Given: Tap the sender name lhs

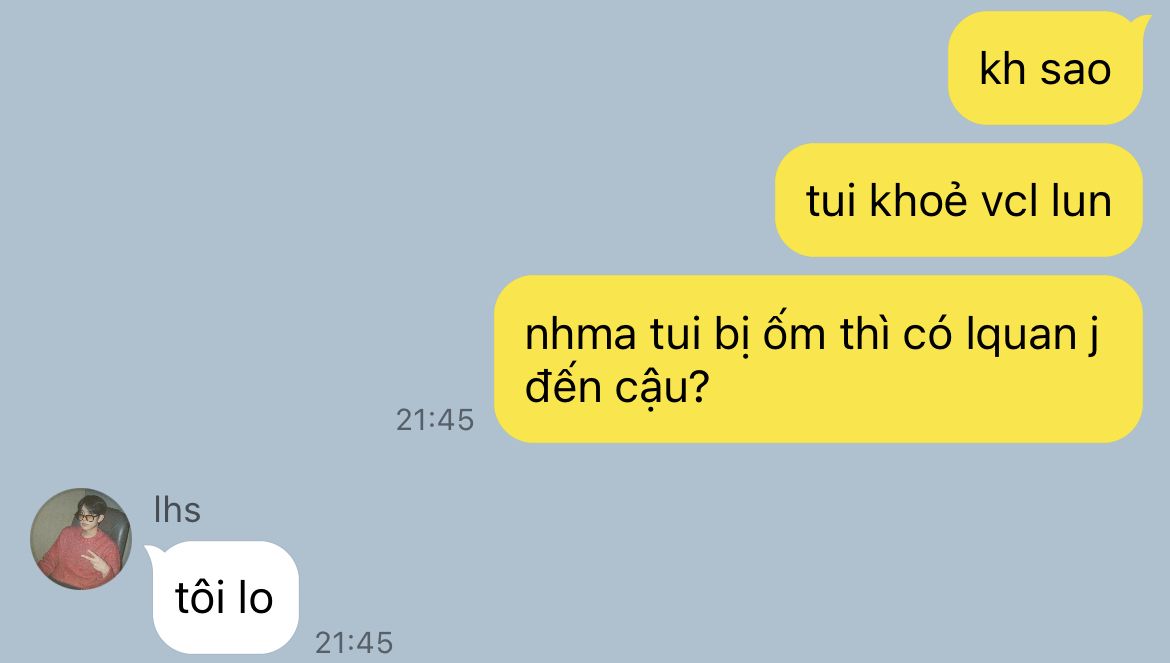Looking at the screenshot, I should pyautogui.click(x=177, y=510).
